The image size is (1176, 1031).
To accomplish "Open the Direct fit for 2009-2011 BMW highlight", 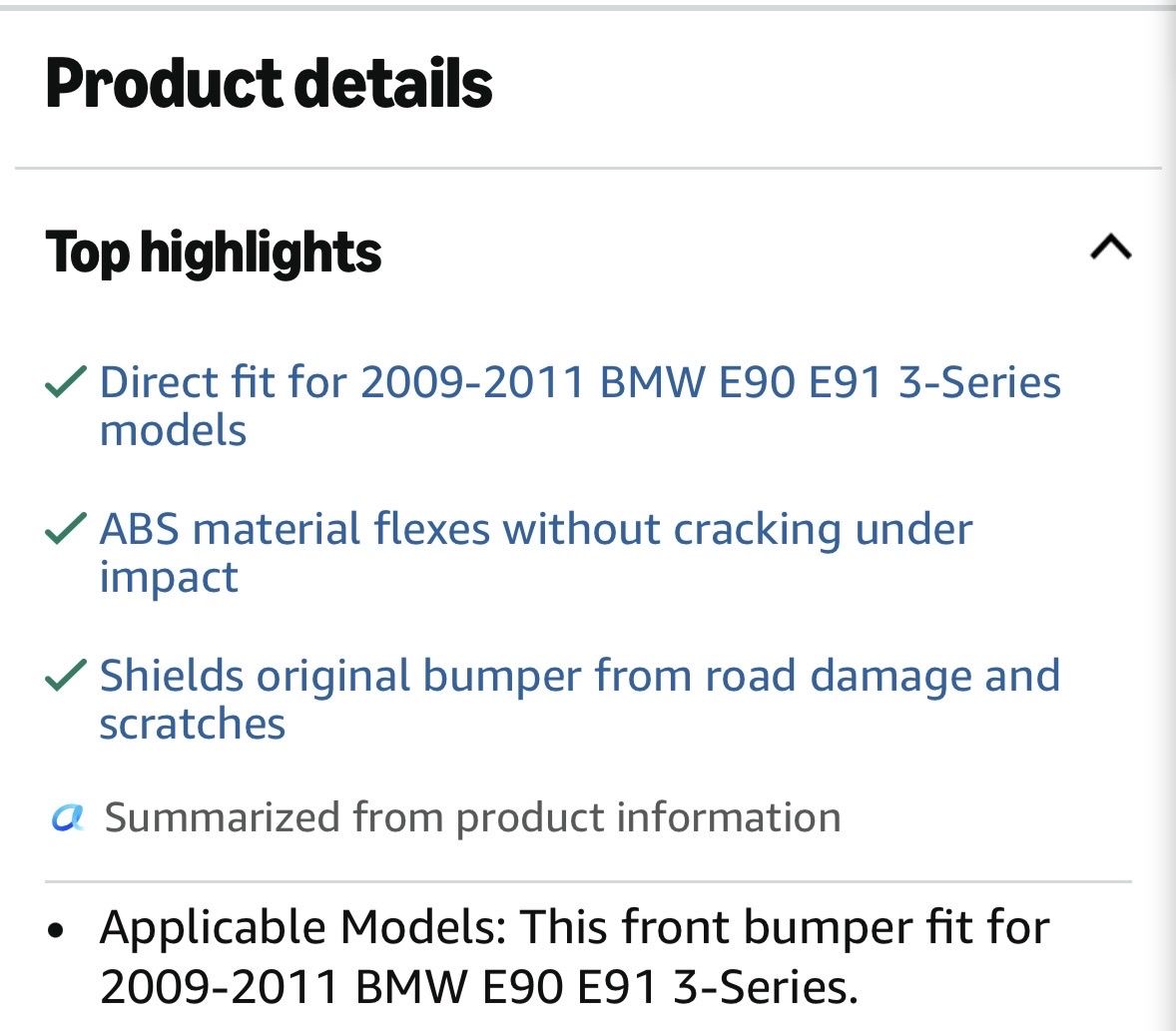I will coord(580,405).
